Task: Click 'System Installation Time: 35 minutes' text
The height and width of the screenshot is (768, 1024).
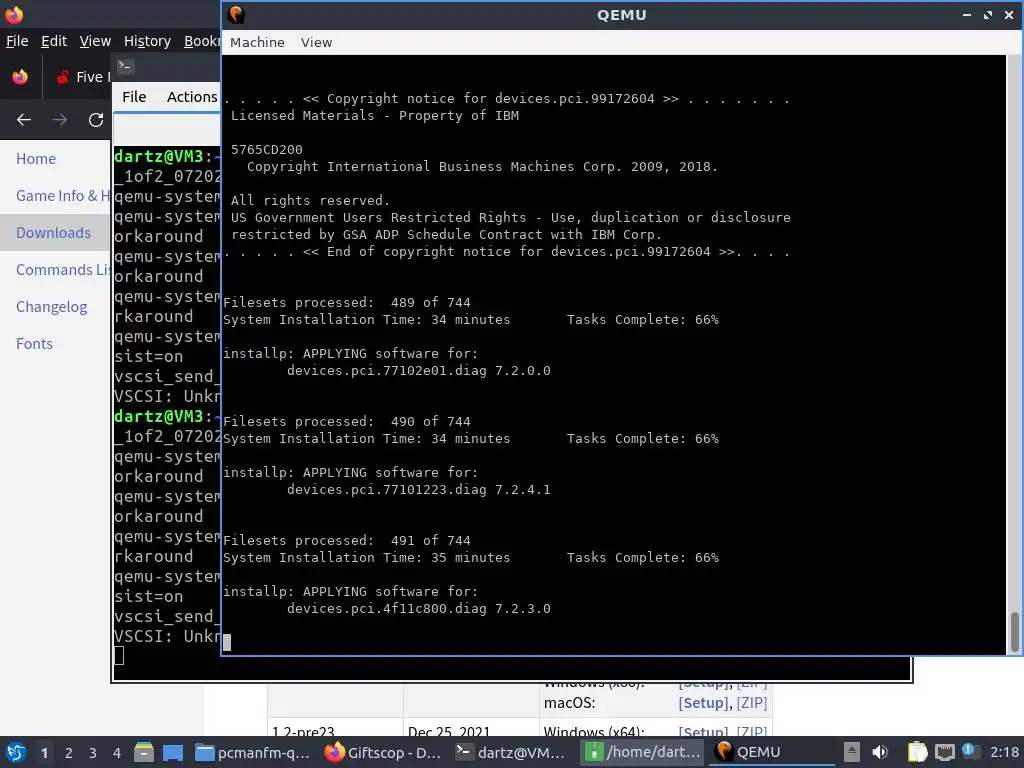Action: 366,557
